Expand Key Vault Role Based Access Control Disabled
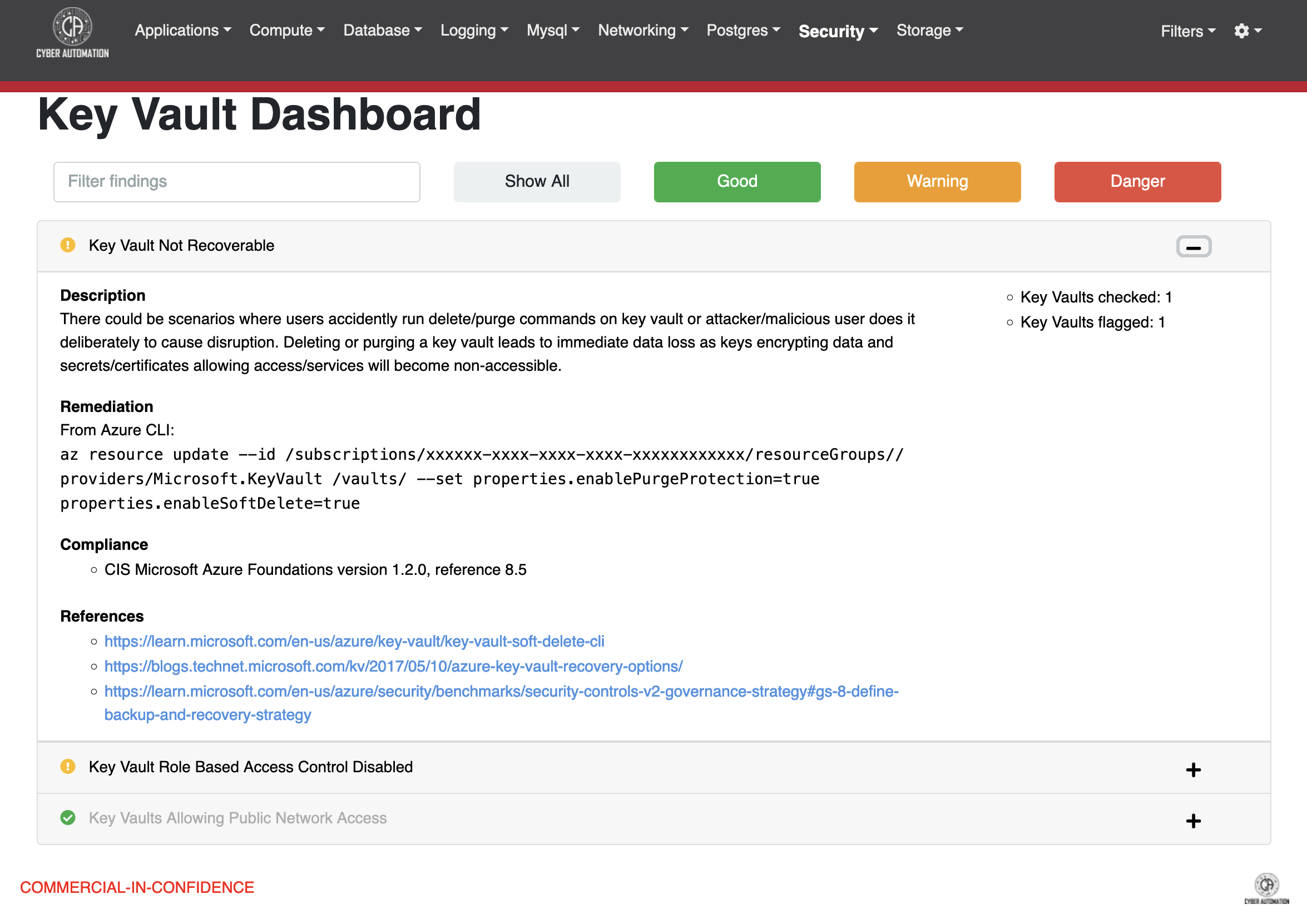 click(x=1193, y=770)
